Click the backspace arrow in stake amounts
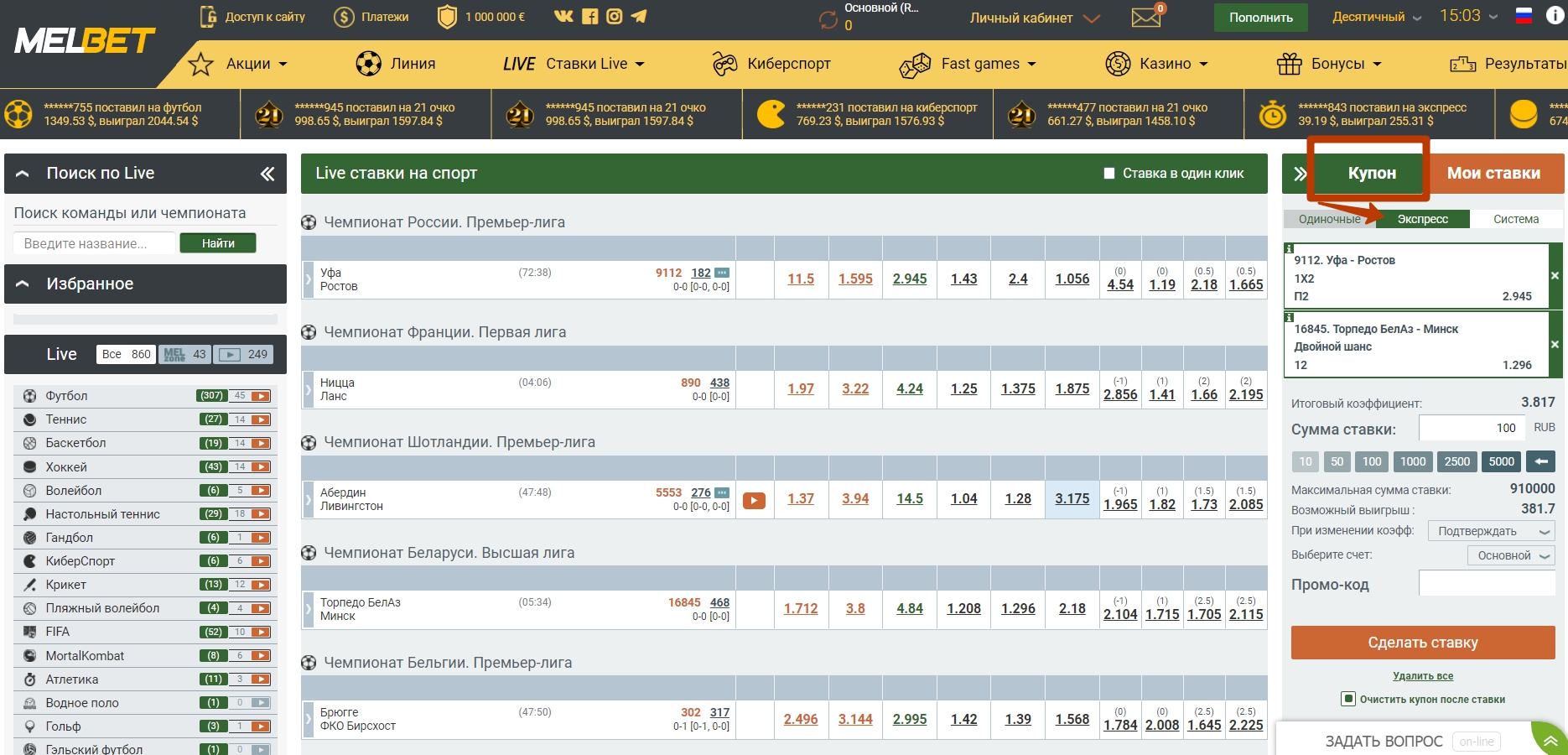Screen dimensions: 1568x755 click(1541, 461)
